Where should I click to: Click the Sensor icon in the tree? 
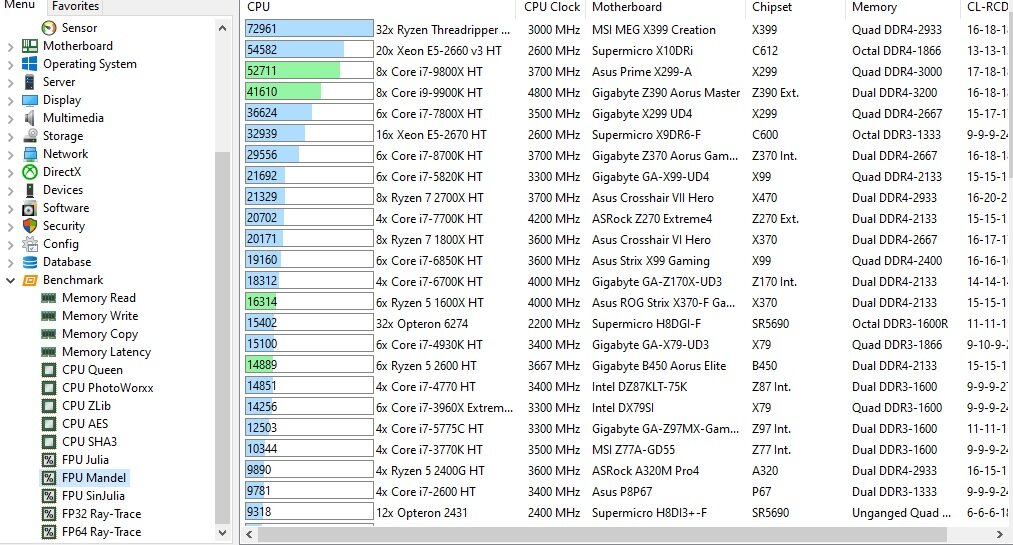pos(48,28)
